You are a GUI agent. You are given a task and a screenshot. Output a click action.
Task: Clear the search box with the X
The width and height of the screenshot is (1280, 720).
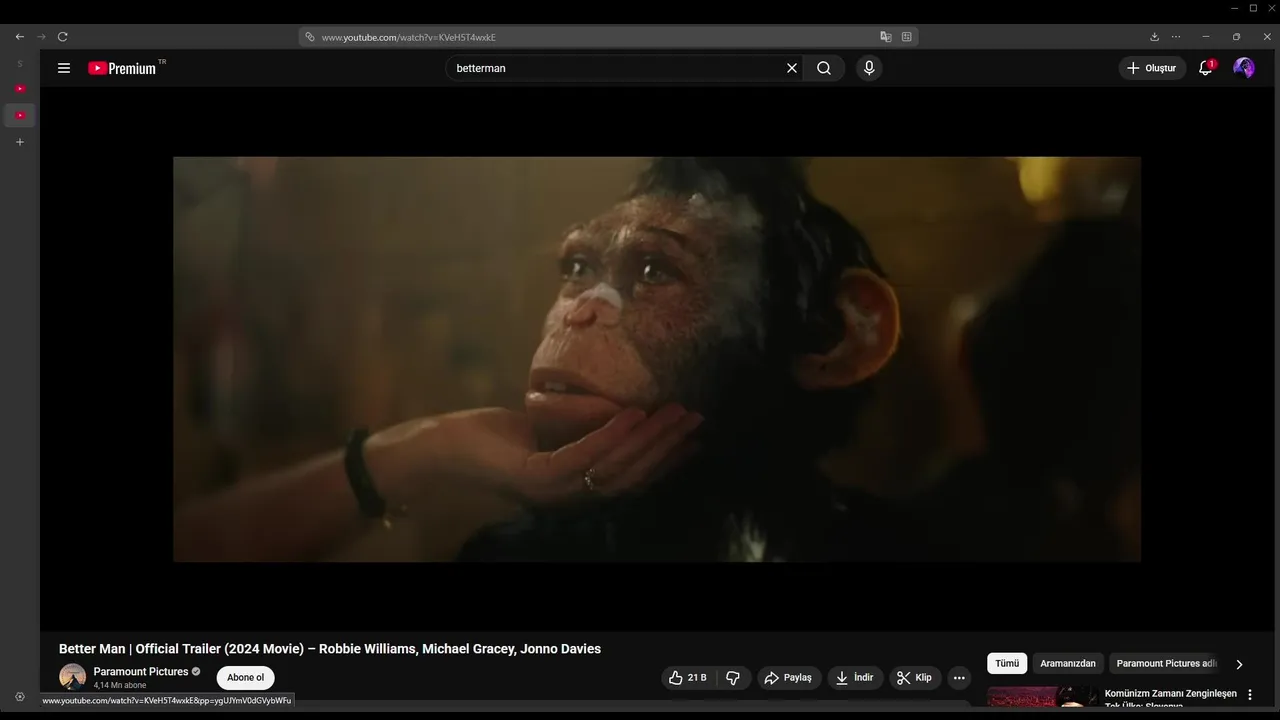pos(792,68)
